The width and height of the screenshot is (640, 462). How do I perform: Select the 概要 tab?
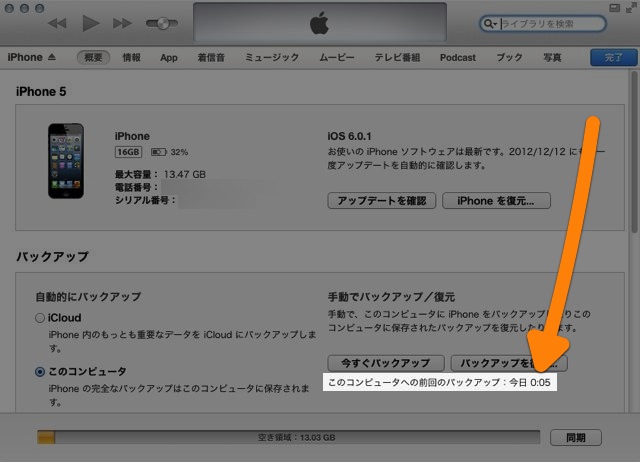click(93, 58)
